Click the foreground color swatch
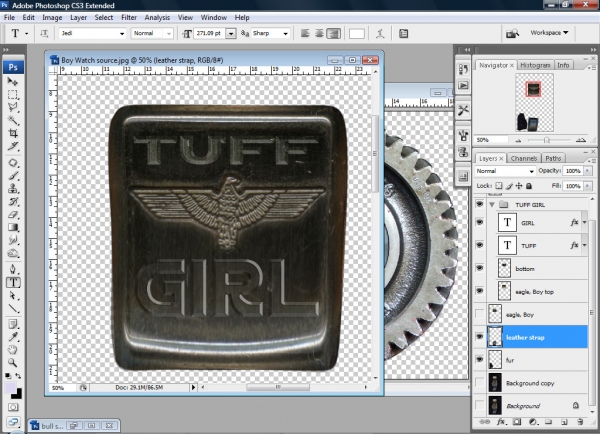 [10, 387]
